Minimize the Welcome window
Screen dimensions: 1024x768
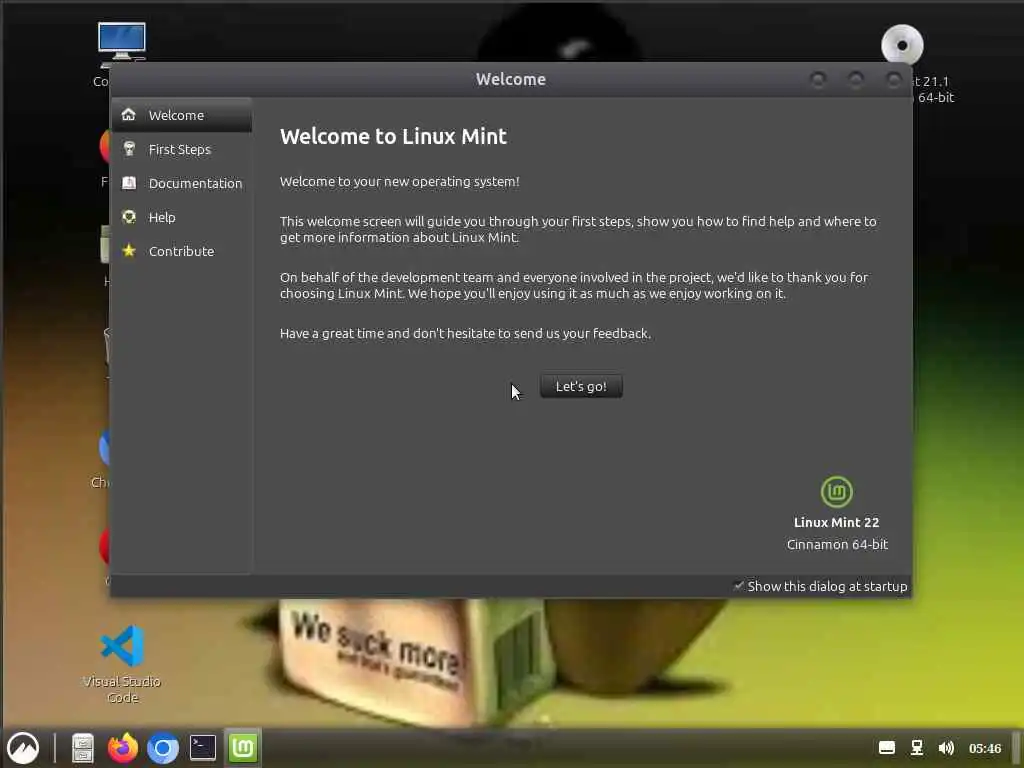click(x=818, y=80)
